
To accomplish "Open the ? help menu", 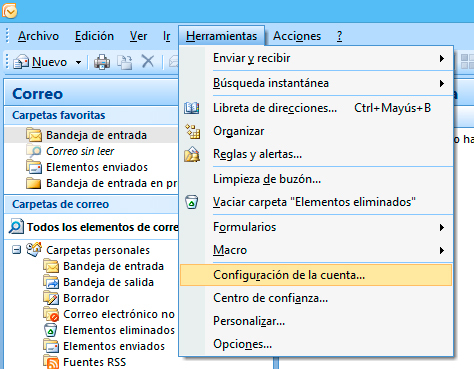I will coord(339,36).
